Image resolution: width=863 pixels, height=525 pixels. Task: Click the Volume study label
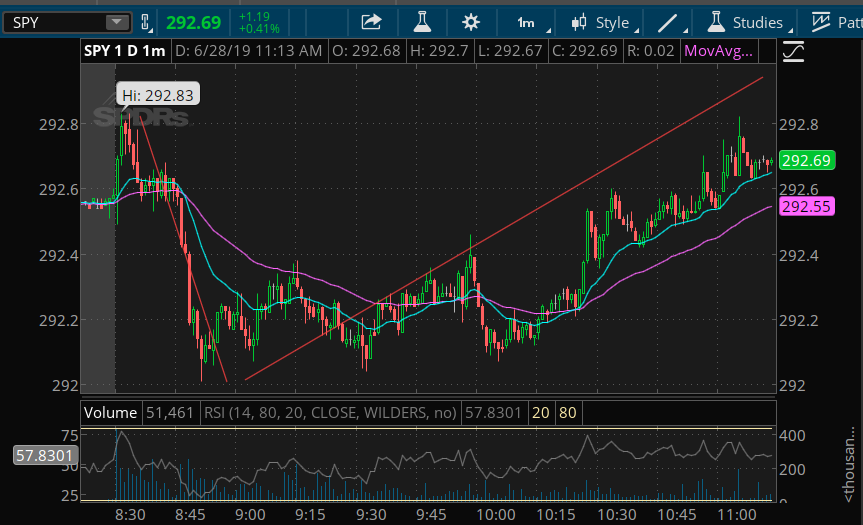coord(111,413)
